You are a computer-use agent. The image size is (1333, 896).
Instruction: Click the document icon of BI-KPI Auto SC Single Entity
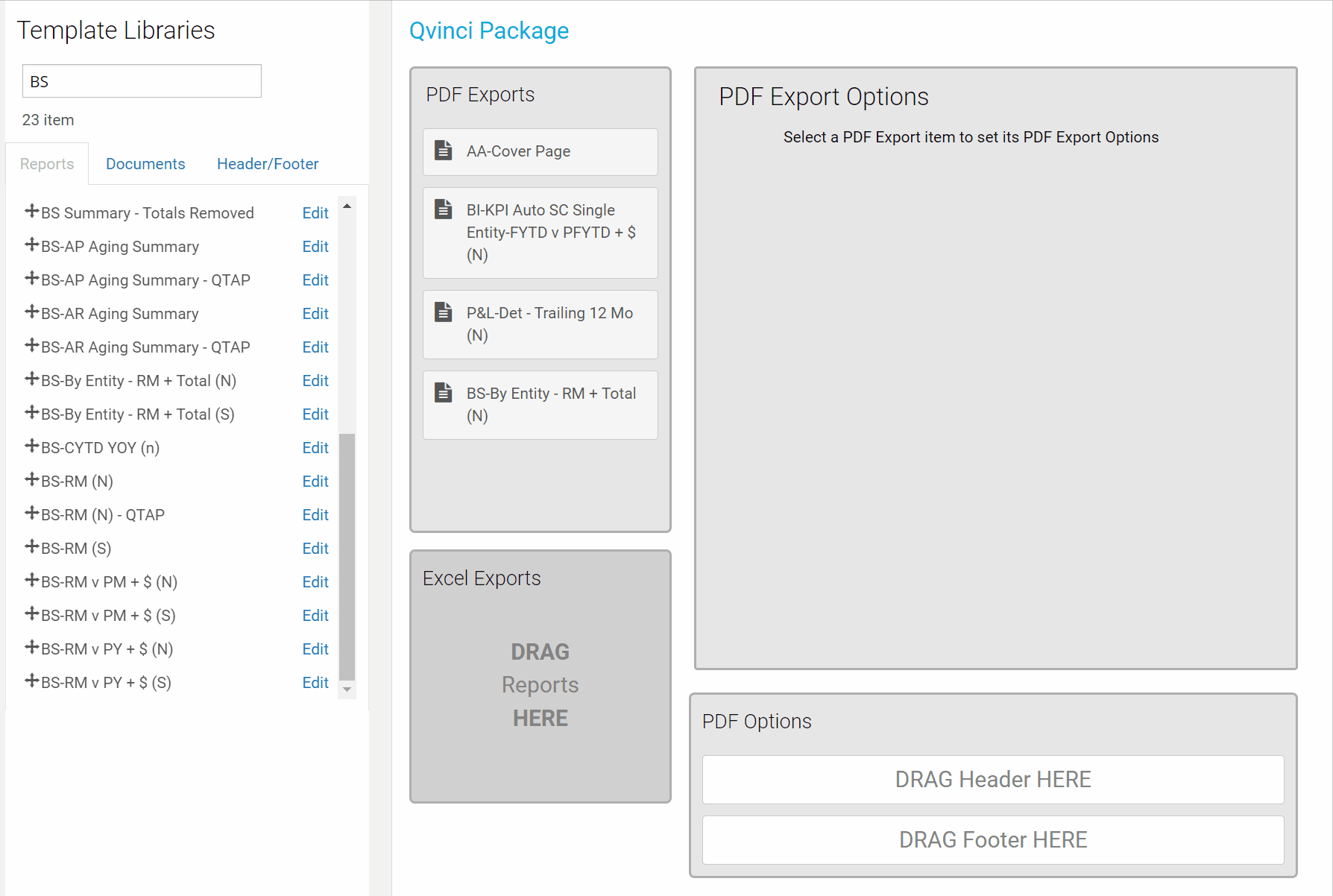coord(444,209)
